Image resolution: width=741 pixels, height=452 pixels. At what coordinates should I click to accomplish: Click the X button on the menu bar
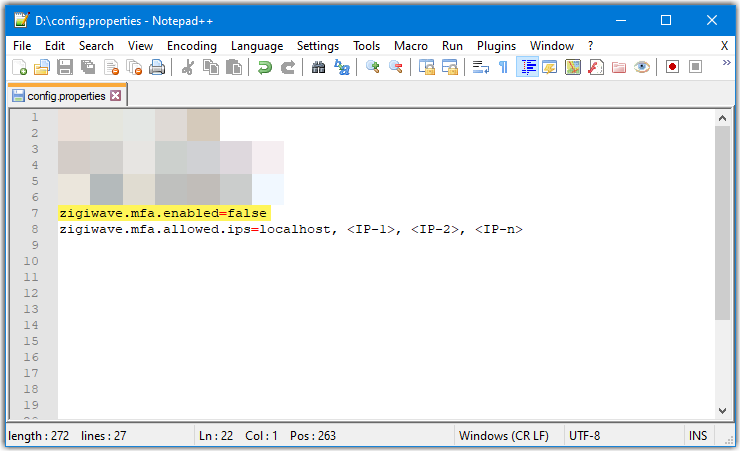click(x=724, y=46)
